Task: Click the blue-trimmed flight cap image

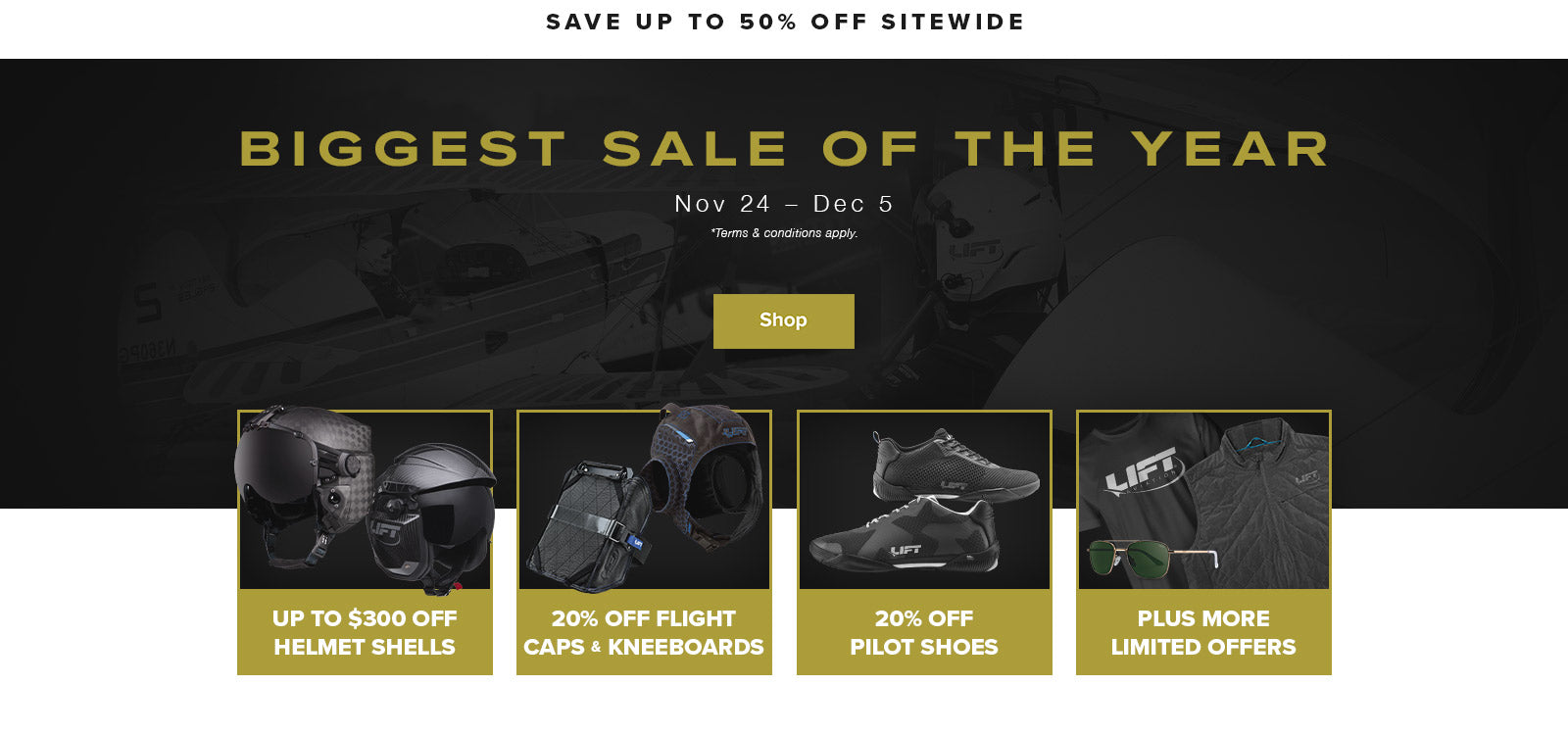Action: click(706, 470)
